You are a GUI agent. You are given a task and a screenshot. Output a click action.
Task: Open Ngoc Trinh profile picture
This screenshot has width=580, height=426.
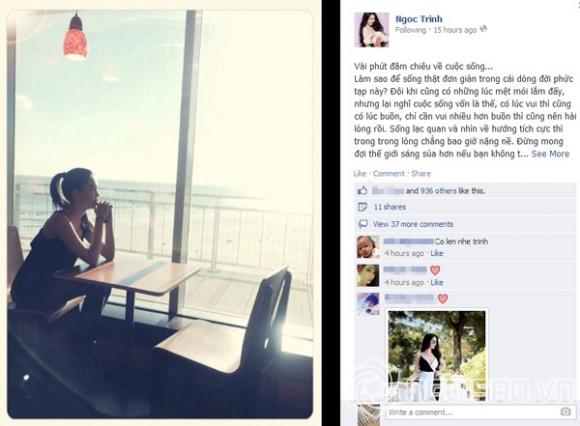[x=371, y=30]
